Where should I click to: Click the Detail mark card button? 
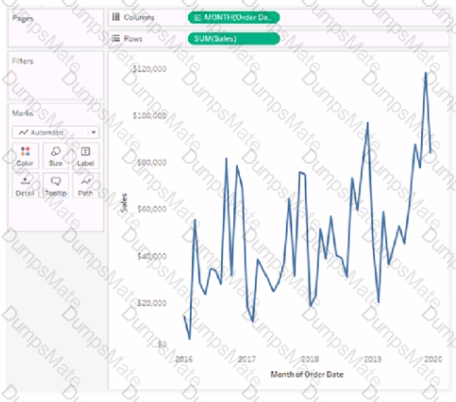pyautogui.click(x=25, y=186)
